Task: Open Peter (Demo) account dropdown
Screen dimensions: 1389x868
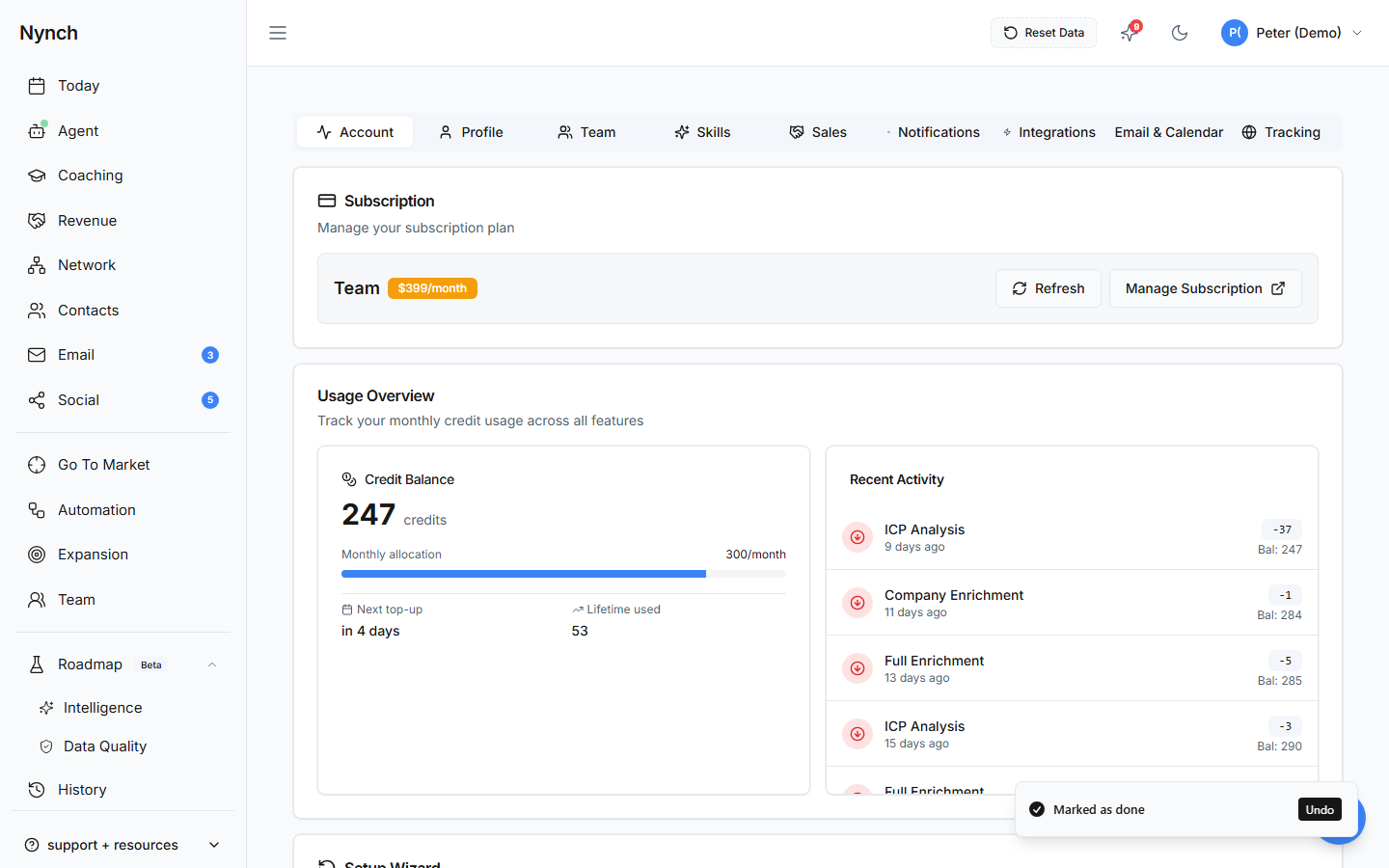Action: (x=1293, y=33)
